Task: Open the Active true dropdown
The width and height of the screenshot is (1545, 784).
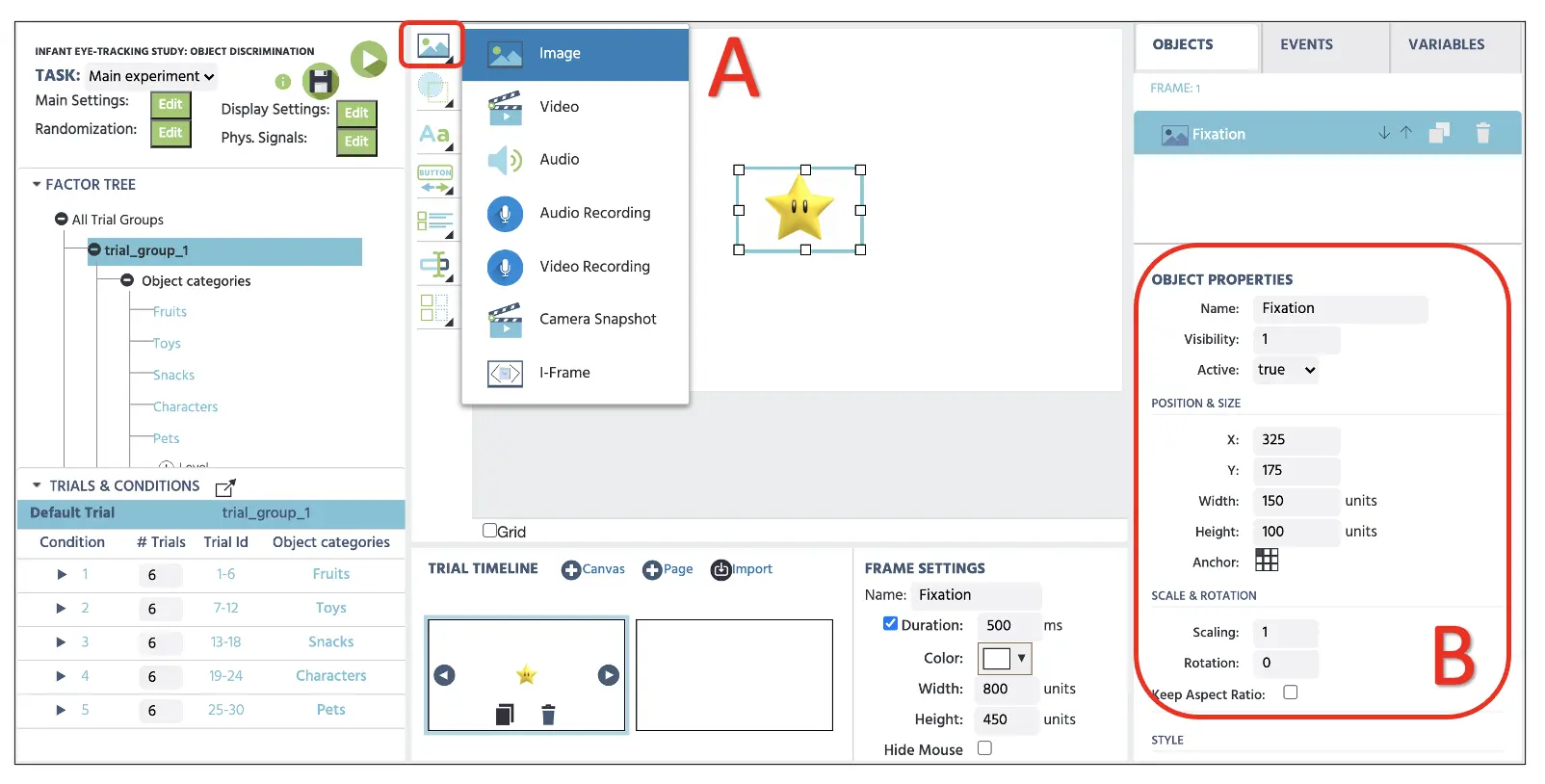Action: click(1286, 370)
